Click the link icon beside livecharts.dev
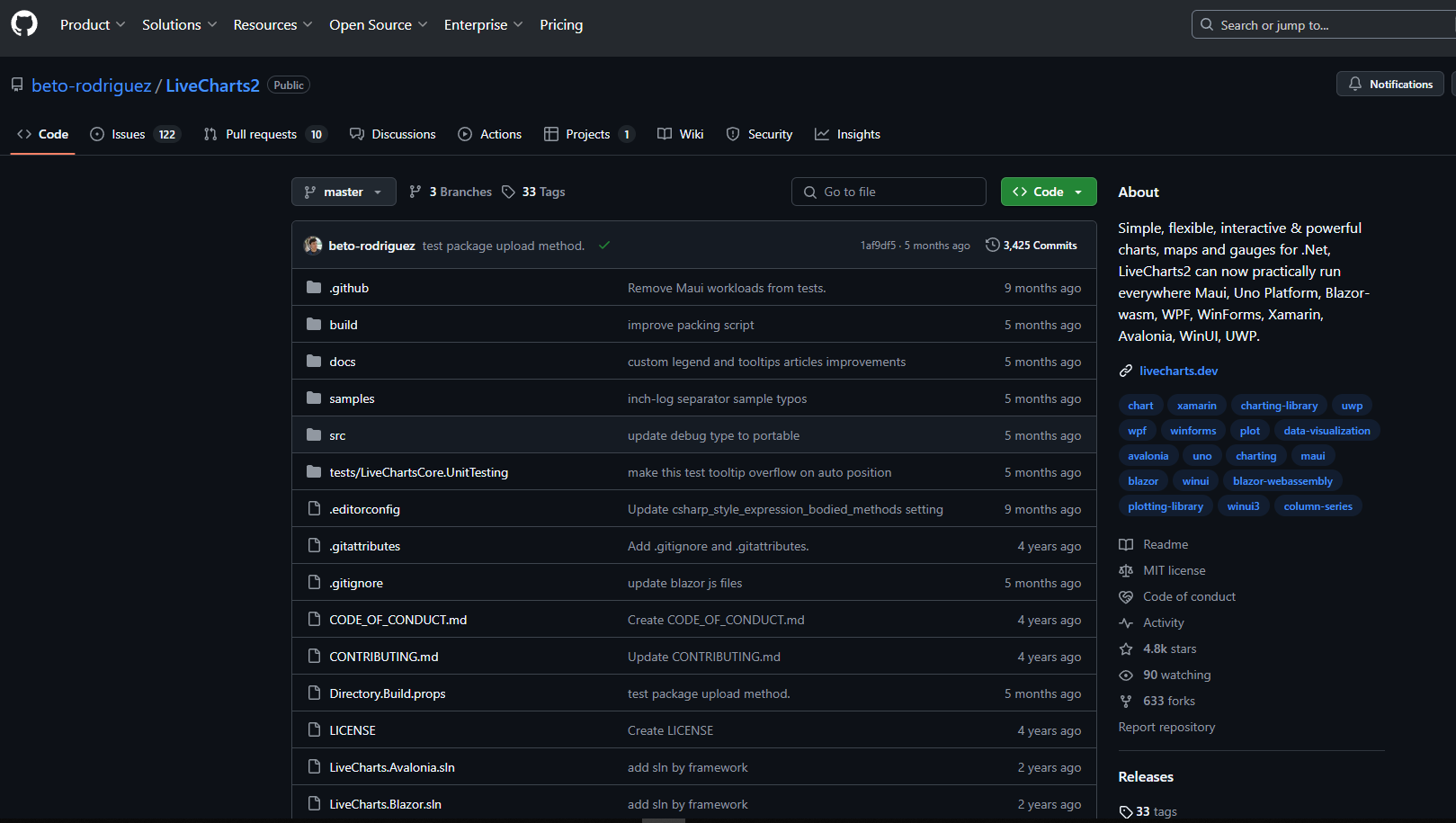The image size is (1456, 823). click(1126, 371)
